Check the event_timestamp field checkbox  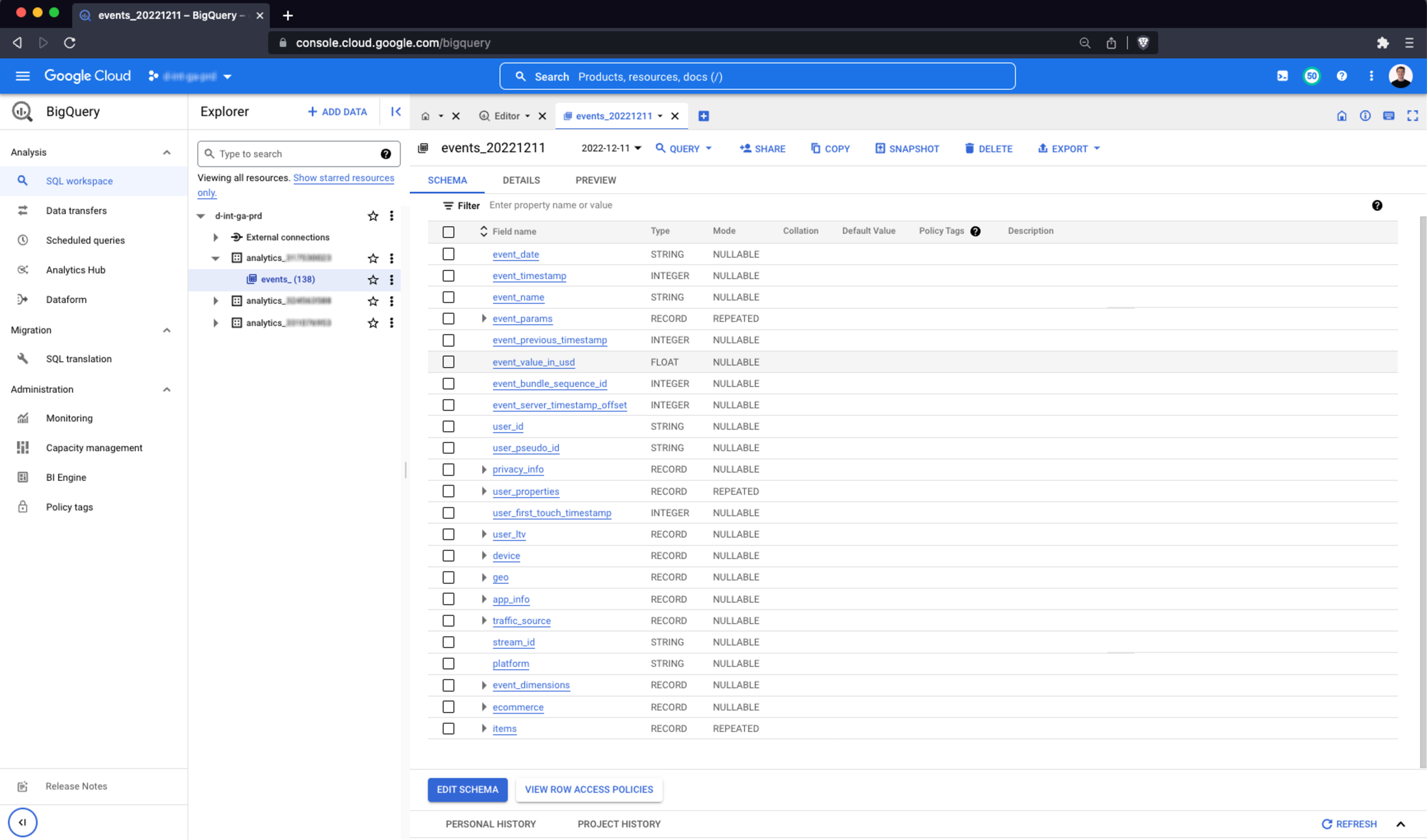[x=448, y=276]
